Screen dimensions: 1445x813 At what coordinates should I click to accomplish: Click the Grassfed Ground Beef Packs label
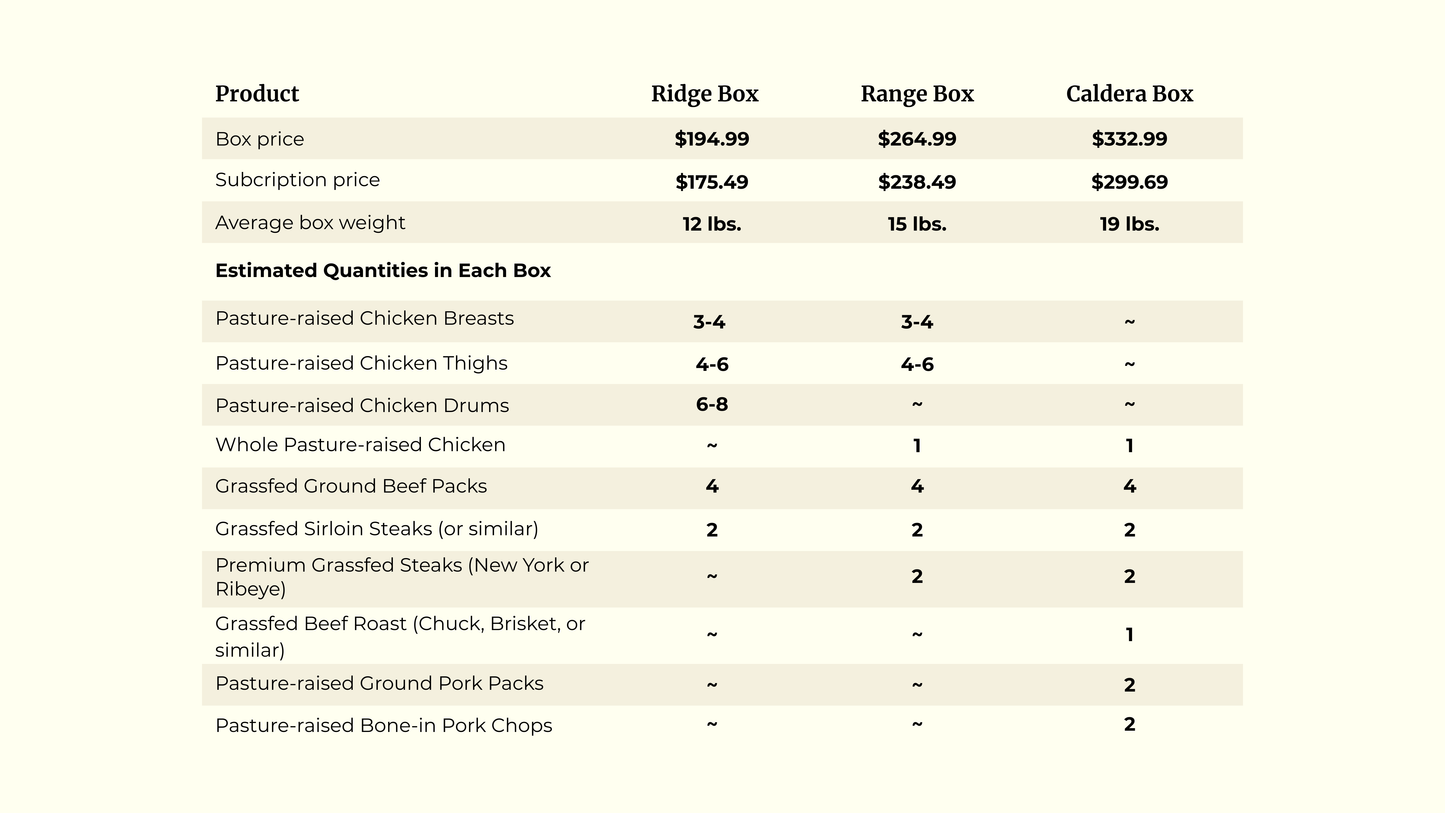(351, 487)
